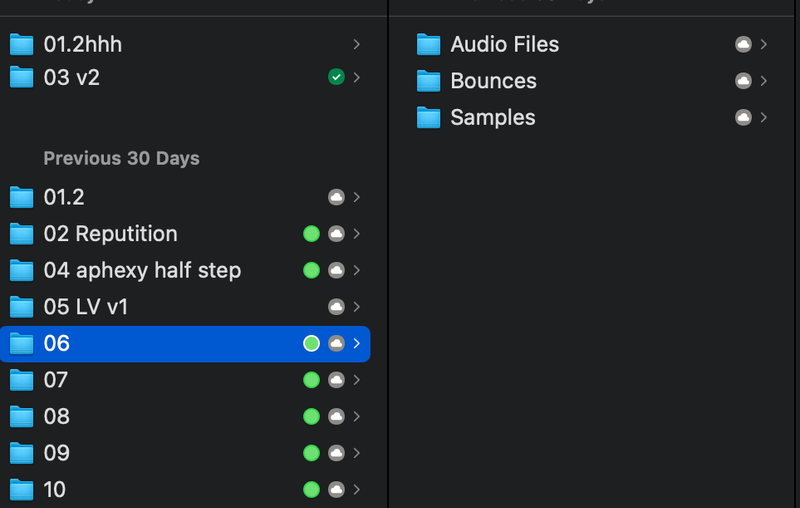Expand the Bounces folder chevron
The height and width of the screenshot is (508, 800).
(x=764, y=81)
